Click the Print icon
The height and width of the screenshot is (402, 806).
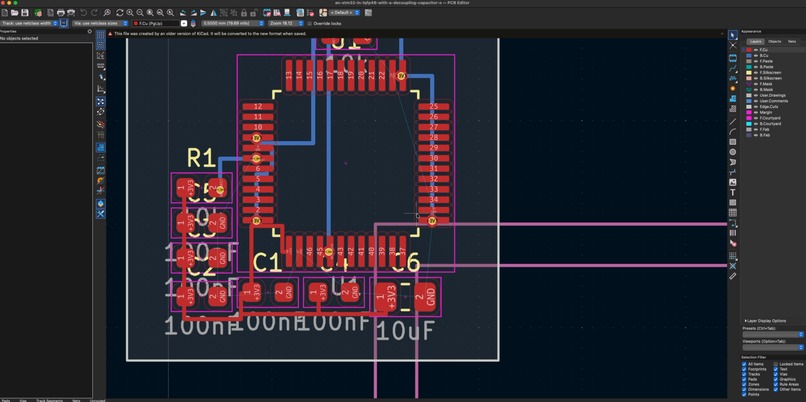(61, 13)
